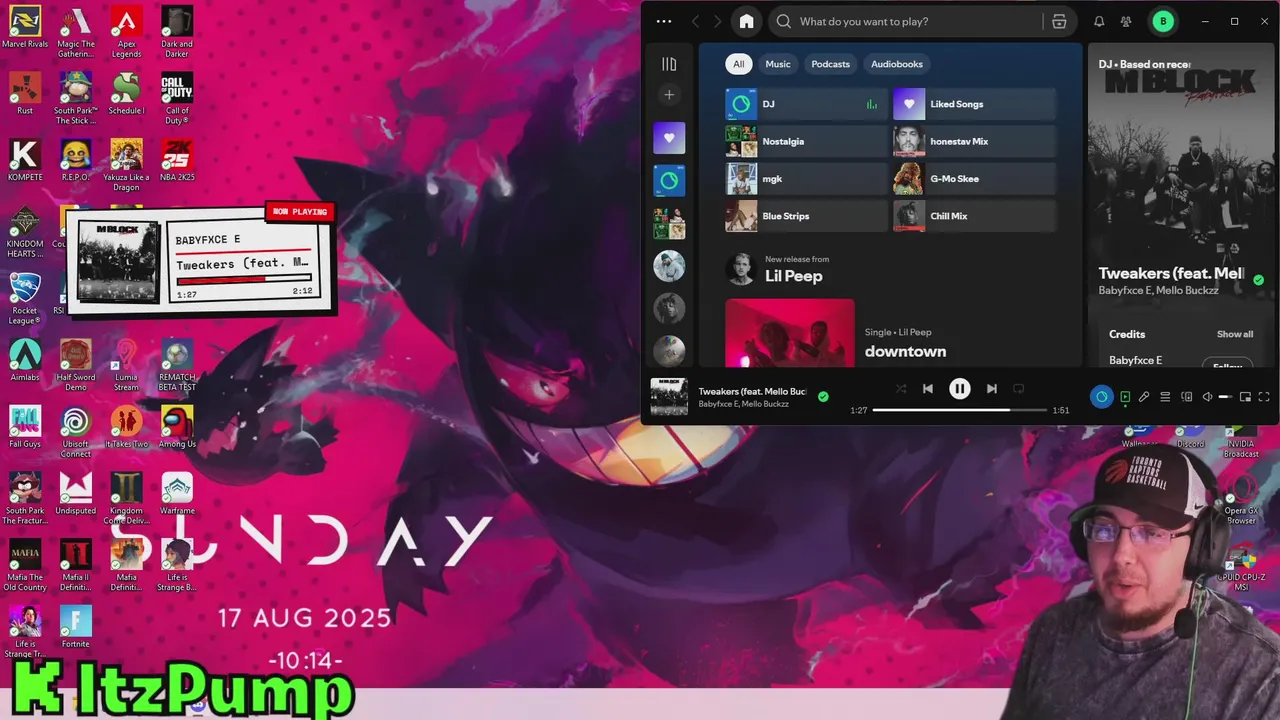This screenshot has width=1280, height=720.
Task: Skip to next track
Action: tap(991, 389)
